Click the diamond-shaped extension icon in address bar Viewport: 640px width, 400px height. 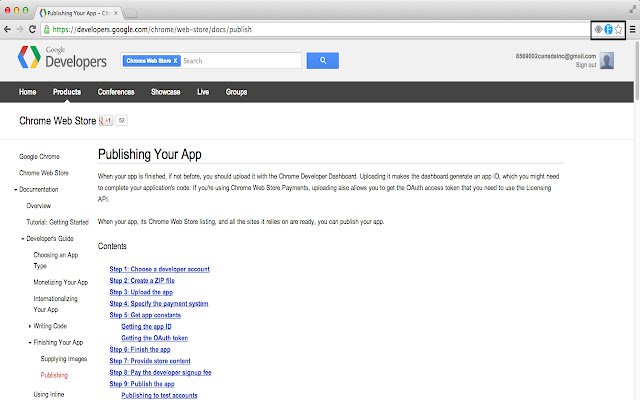tap(598, 29)
